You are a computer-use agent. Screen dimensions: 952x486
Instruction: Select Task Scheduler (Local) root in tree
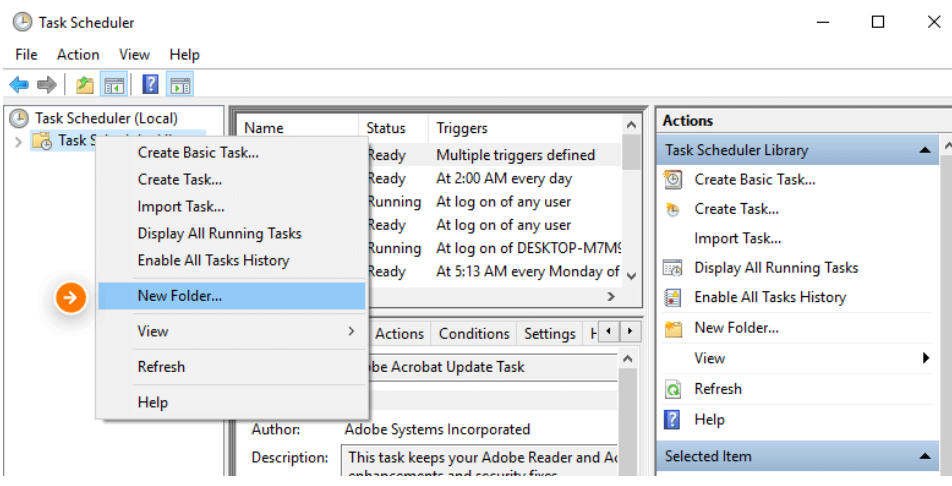point(106,118)
